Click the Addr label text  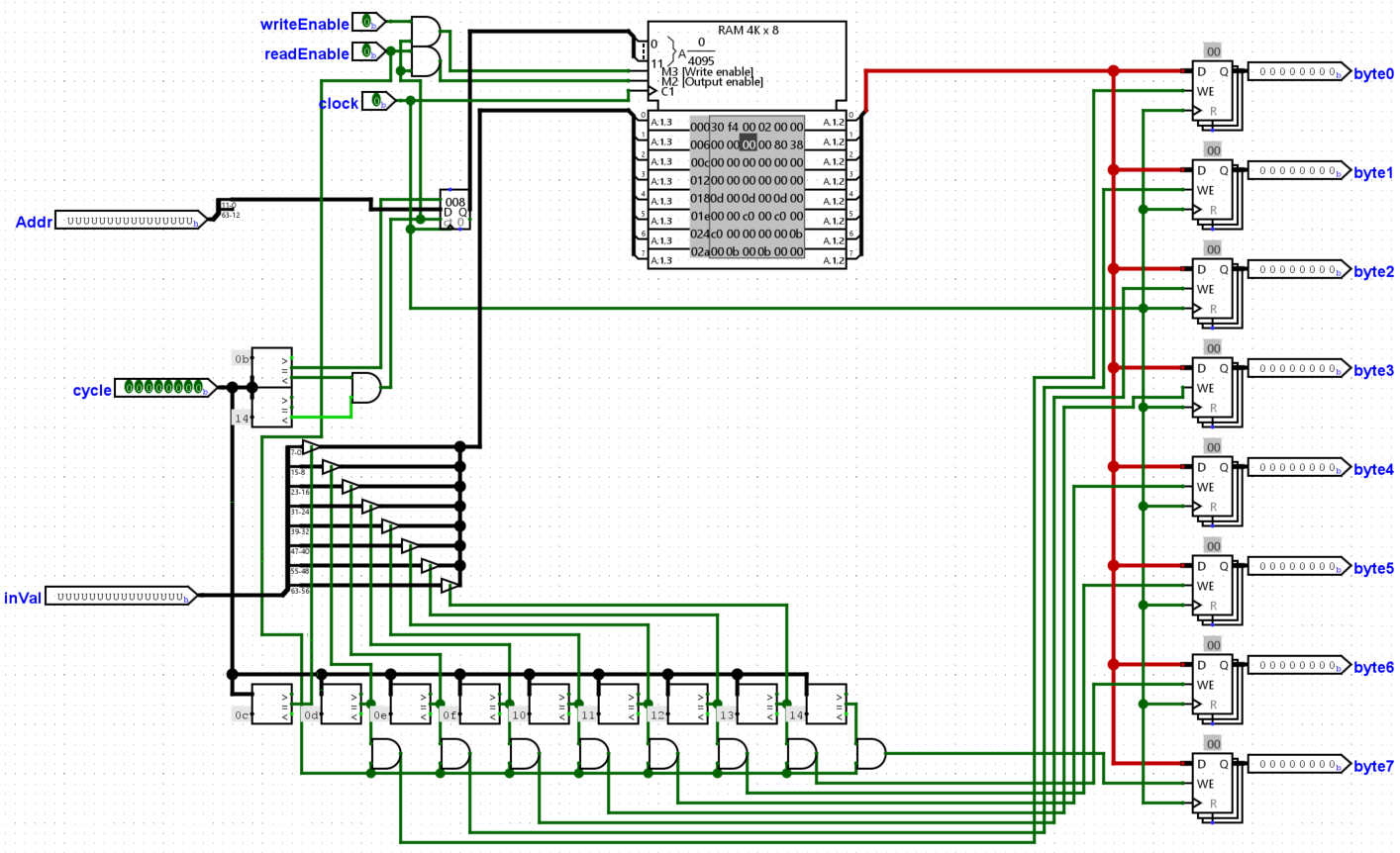tap(34, 222)
